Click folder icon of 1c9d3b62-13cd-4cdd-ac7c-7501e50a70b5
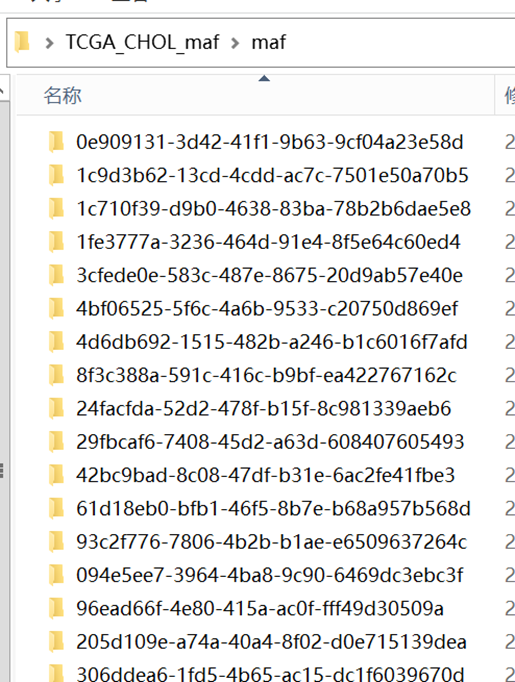This screenshot has width=515, height=682. [56, 175]
